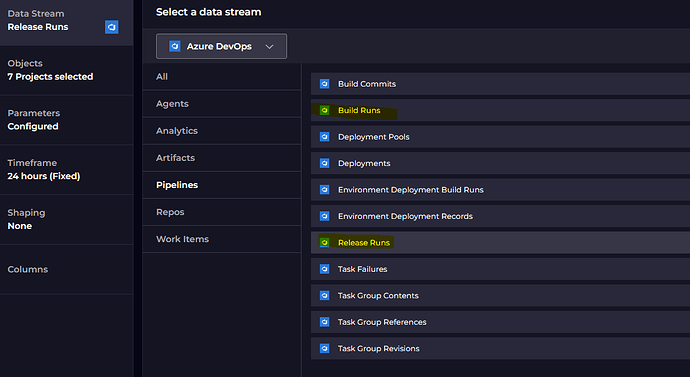Click the highlighted icon beside Build Runs

coord(324,110)
